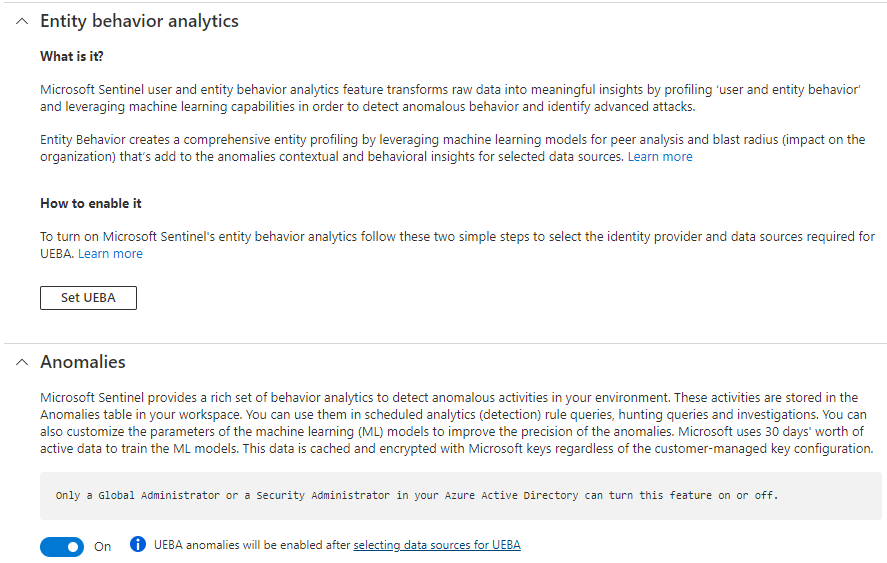Collapse the Anomalies section chevron
The height and width of the screenshot is (563, 887).
(22, 362)
